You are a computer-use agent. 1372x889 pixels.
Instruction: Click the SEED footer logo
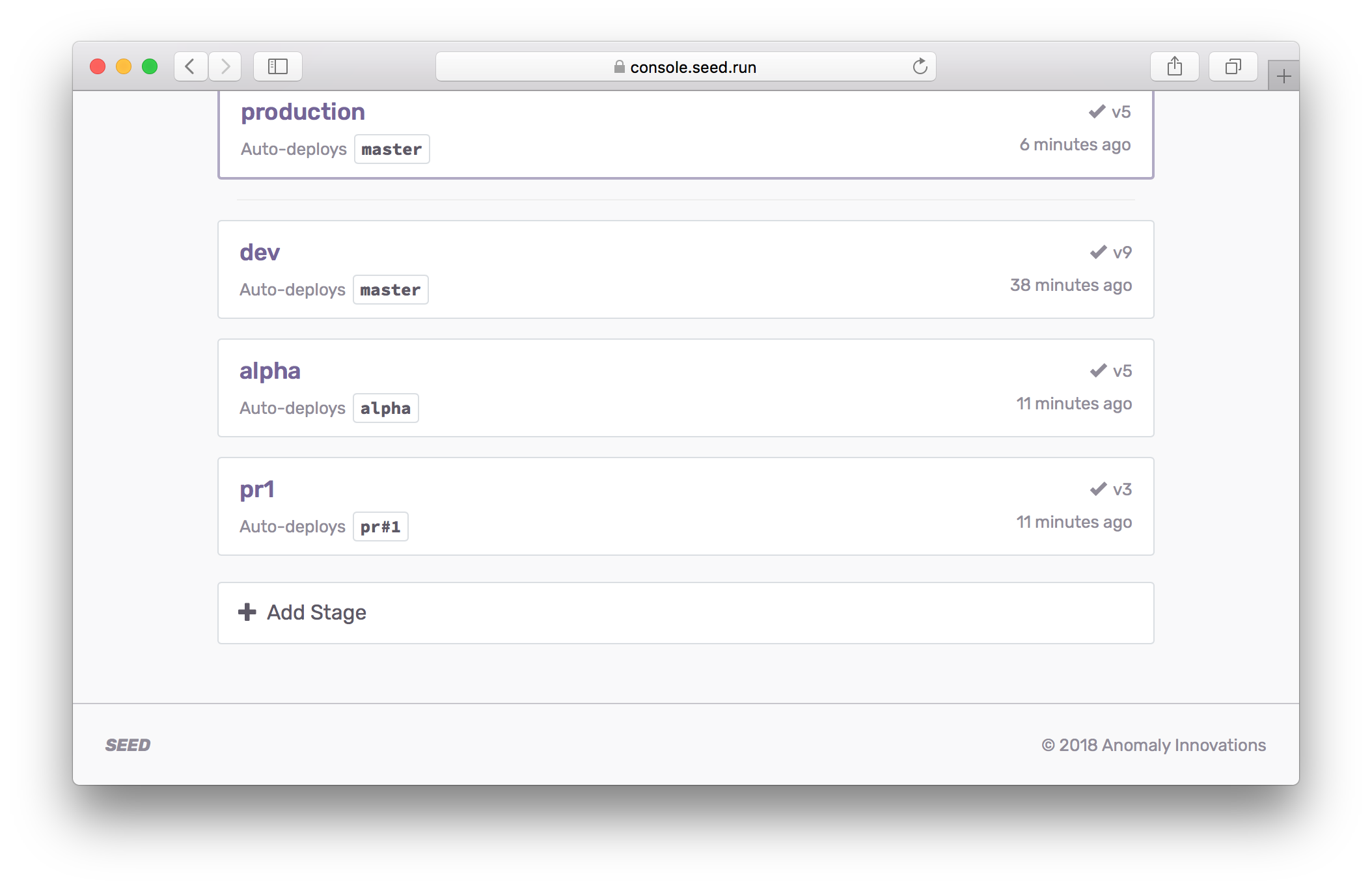128,745
